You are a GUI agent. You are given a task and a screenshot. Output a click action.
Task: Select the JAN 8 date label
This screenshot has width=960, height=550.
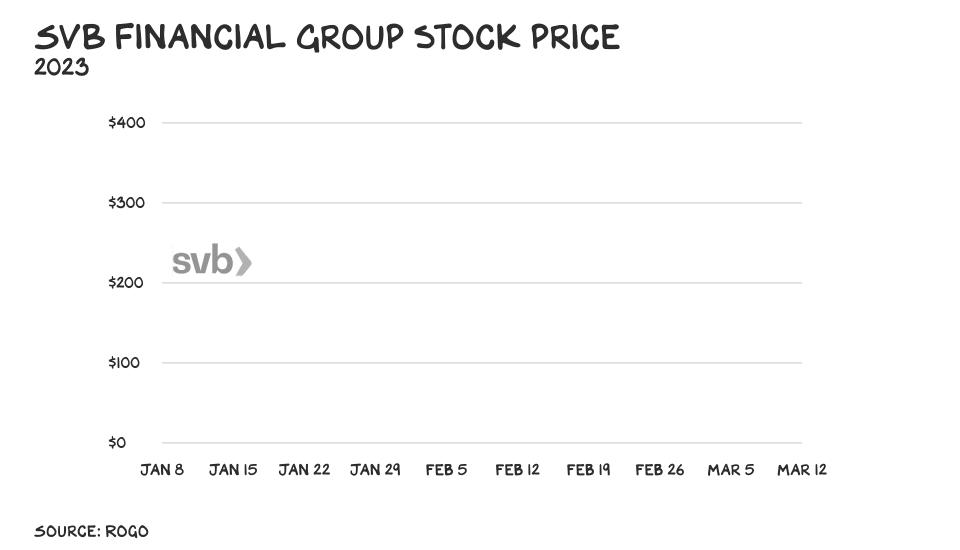tap(162, 470)
